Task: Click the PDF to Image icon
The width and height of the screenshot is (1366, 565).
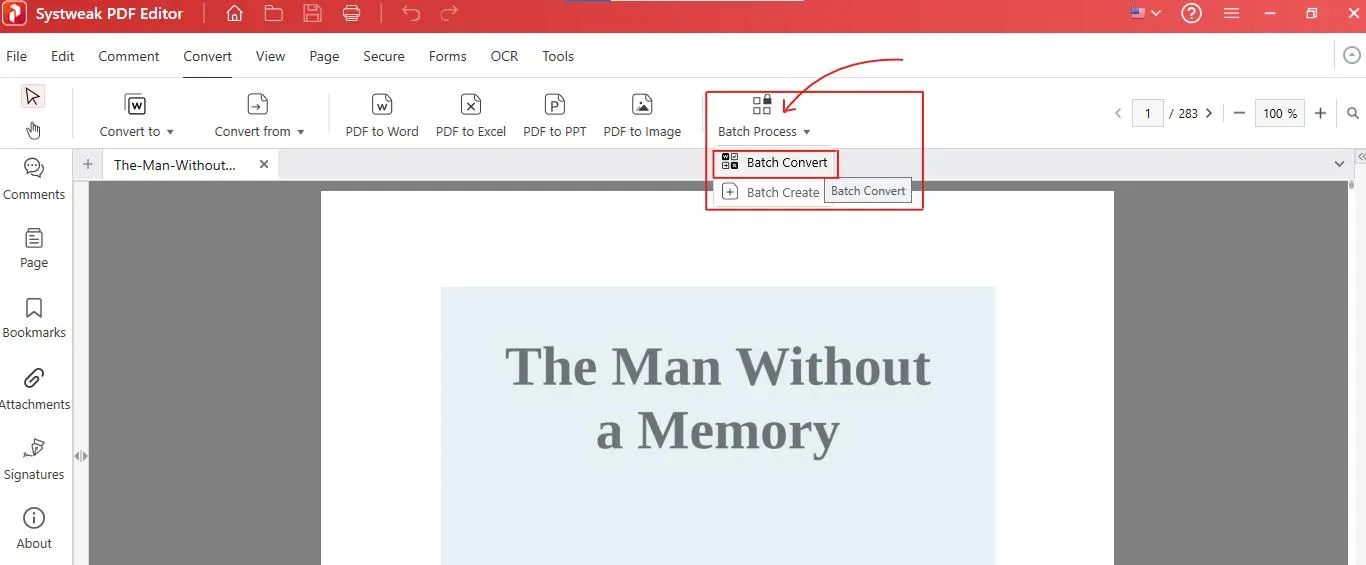Action: pyautogui.click(x=642, y=105)
